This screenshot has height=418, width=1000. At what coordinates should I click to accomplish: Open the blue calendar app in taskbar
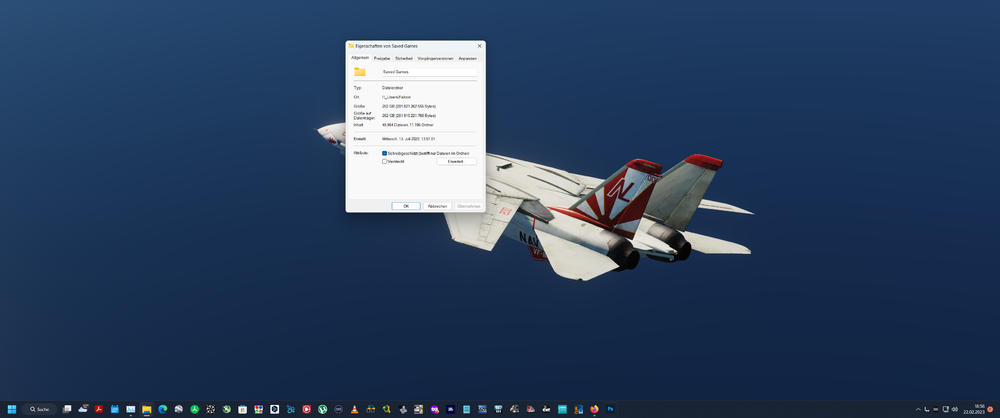click(x=115, y=409)
